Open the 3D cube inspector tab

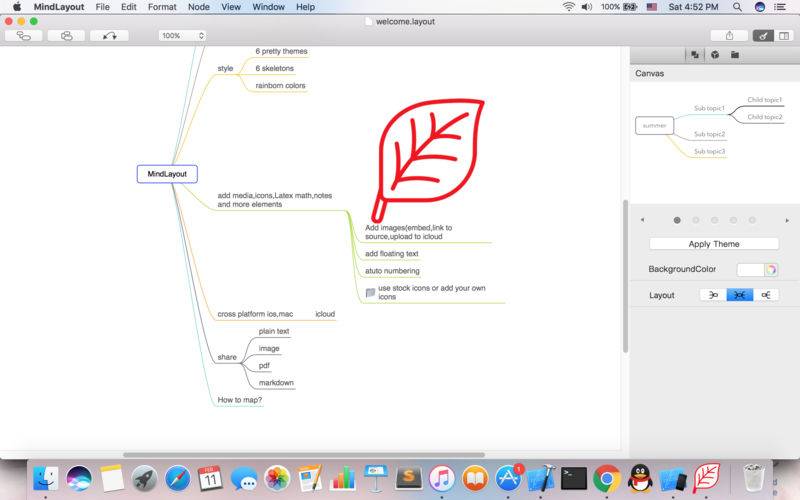[x=715, y=55]
